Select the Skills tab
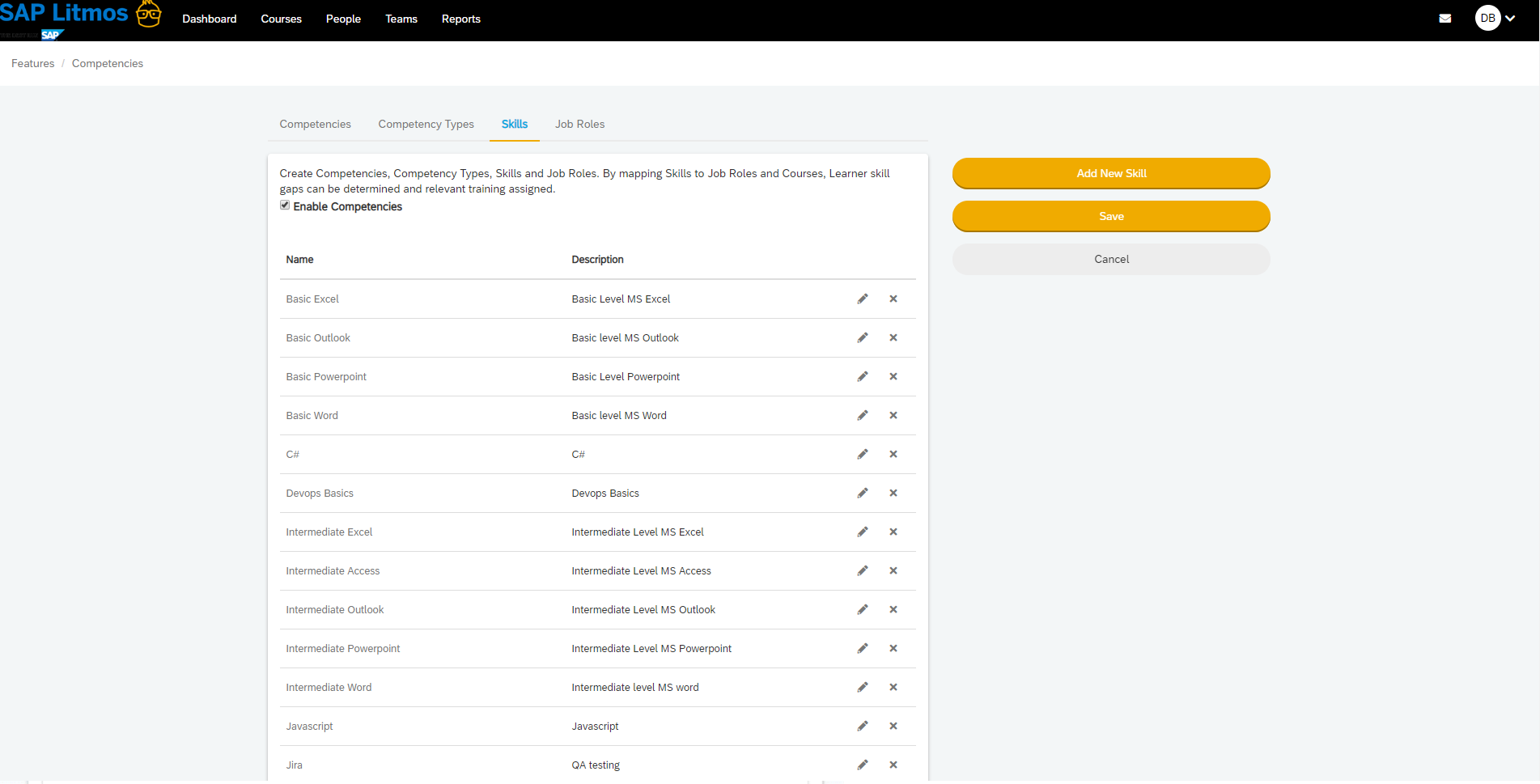Image resolution: width=1540 pixels, height=784 pixels. pyautogui.click(x=515, y=124)
